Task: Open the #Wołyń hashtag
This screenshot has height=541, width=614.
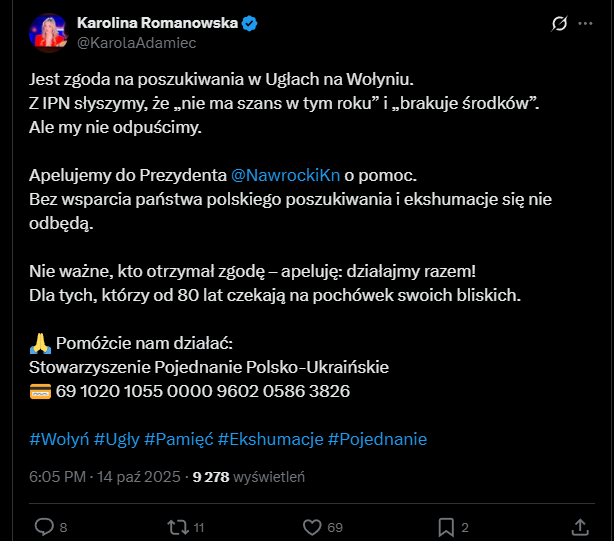Action: click(x=60, y=439)
